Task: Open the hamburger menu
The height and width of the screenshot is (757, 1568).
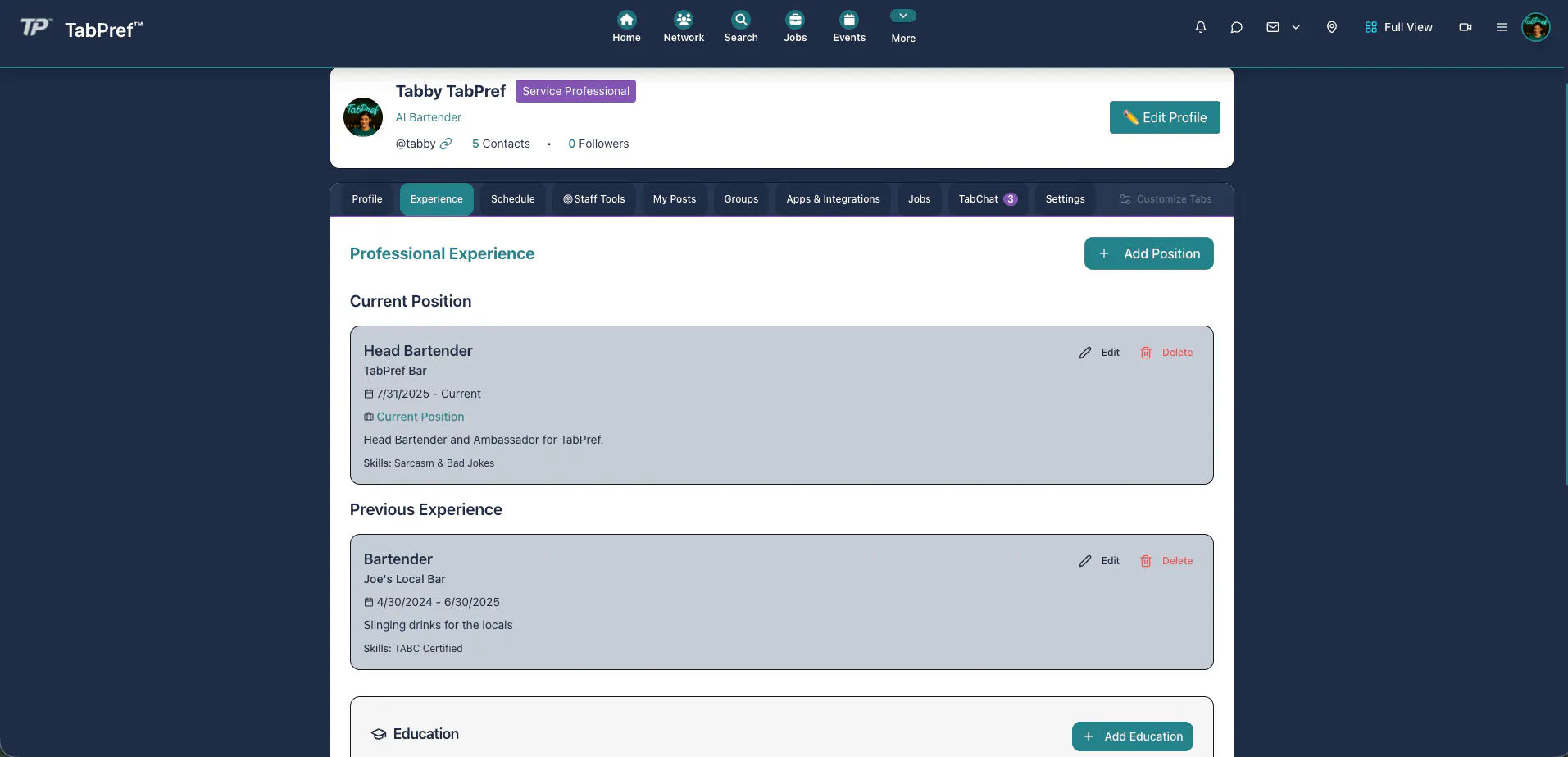Action: click(1502, 27)
